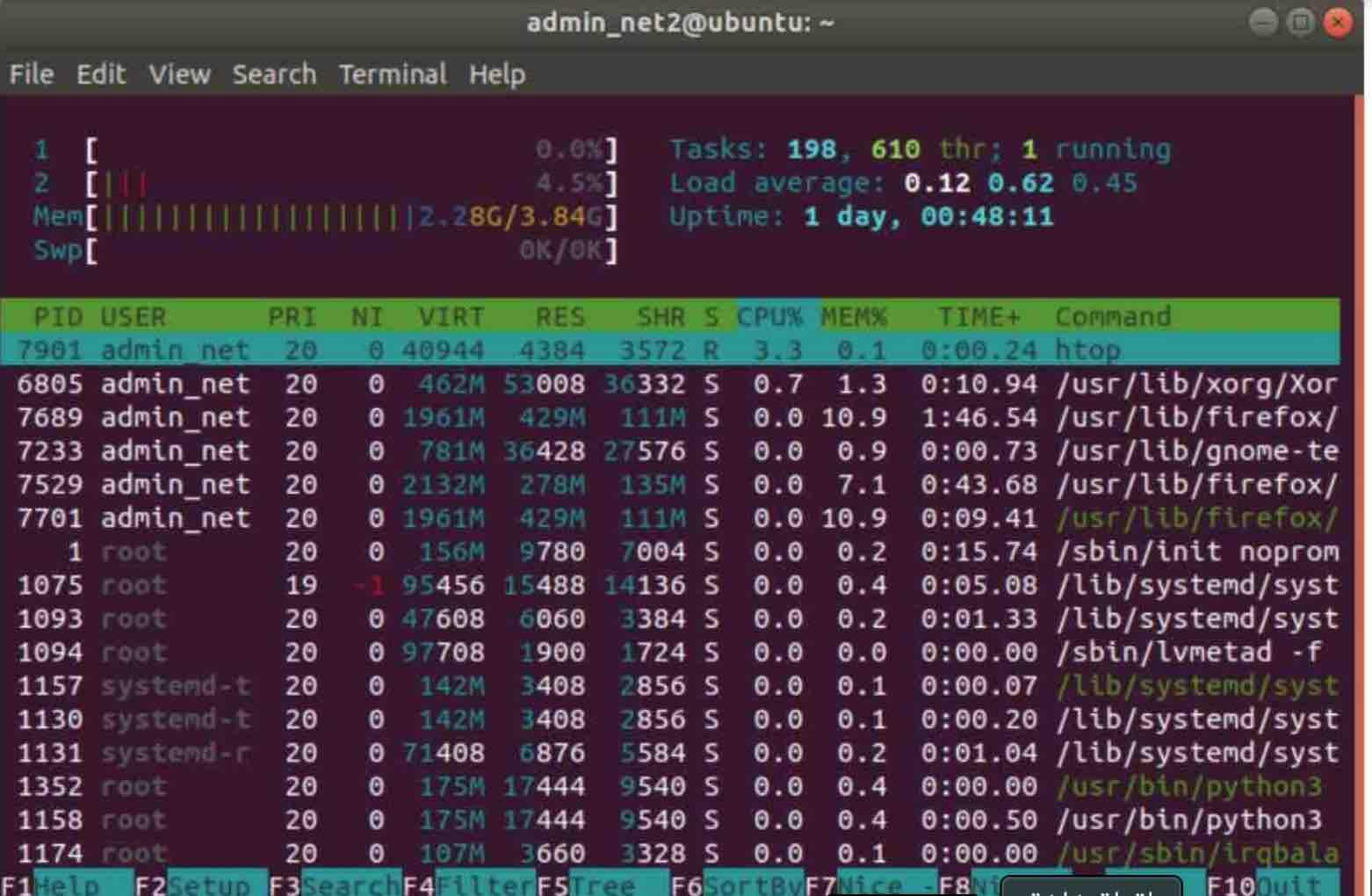Image resolution: width=1372 pixels, height=896 pixels.
Task: Sort by the NI column header
Action: [366, 316]
